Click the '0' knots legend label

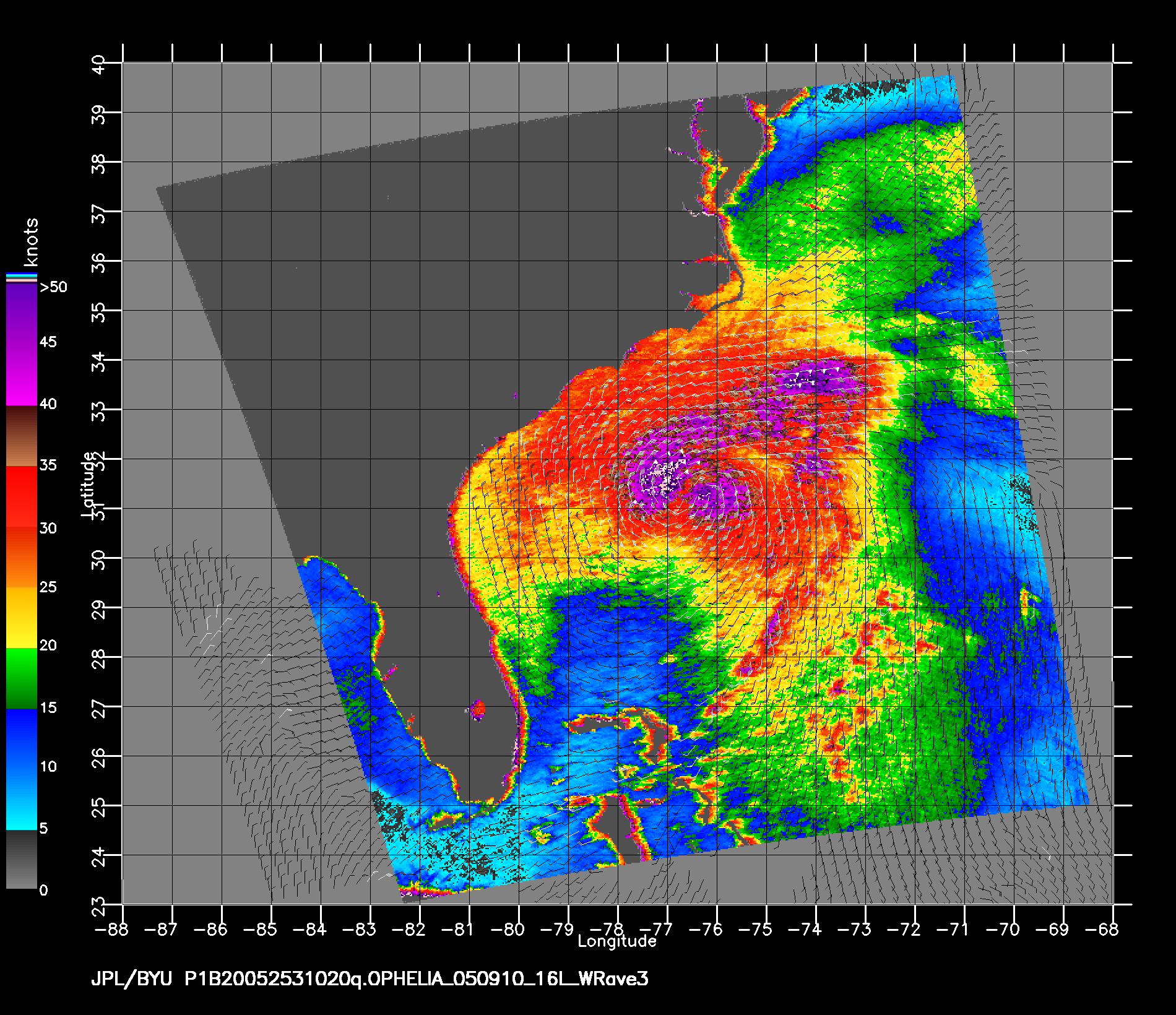(43, 891)
